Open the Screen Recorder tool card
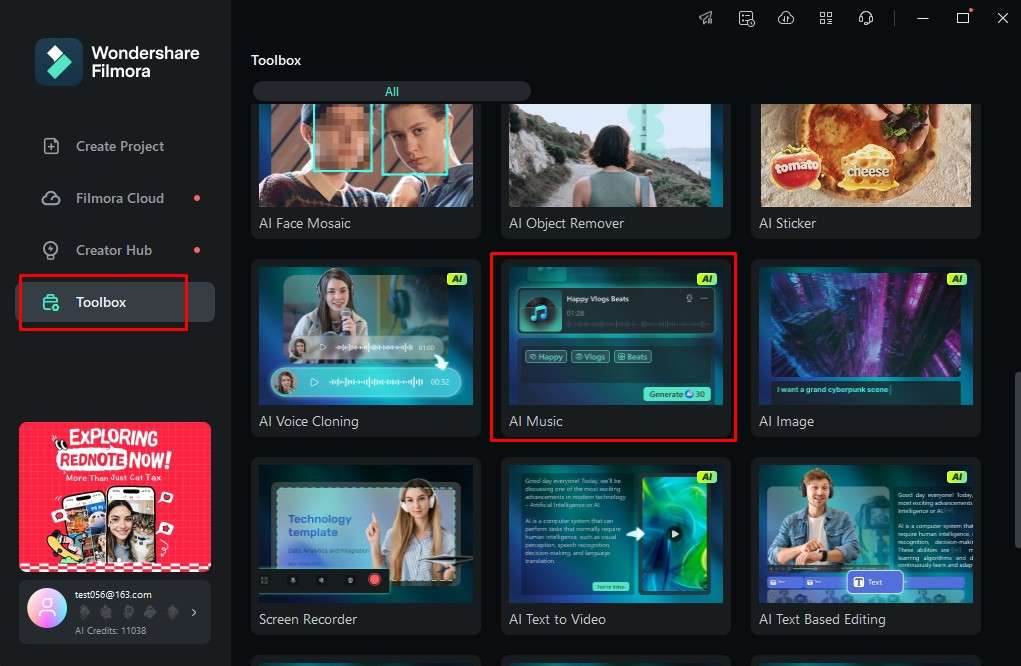Screen dimensions: 1021x666 (366, 546)
